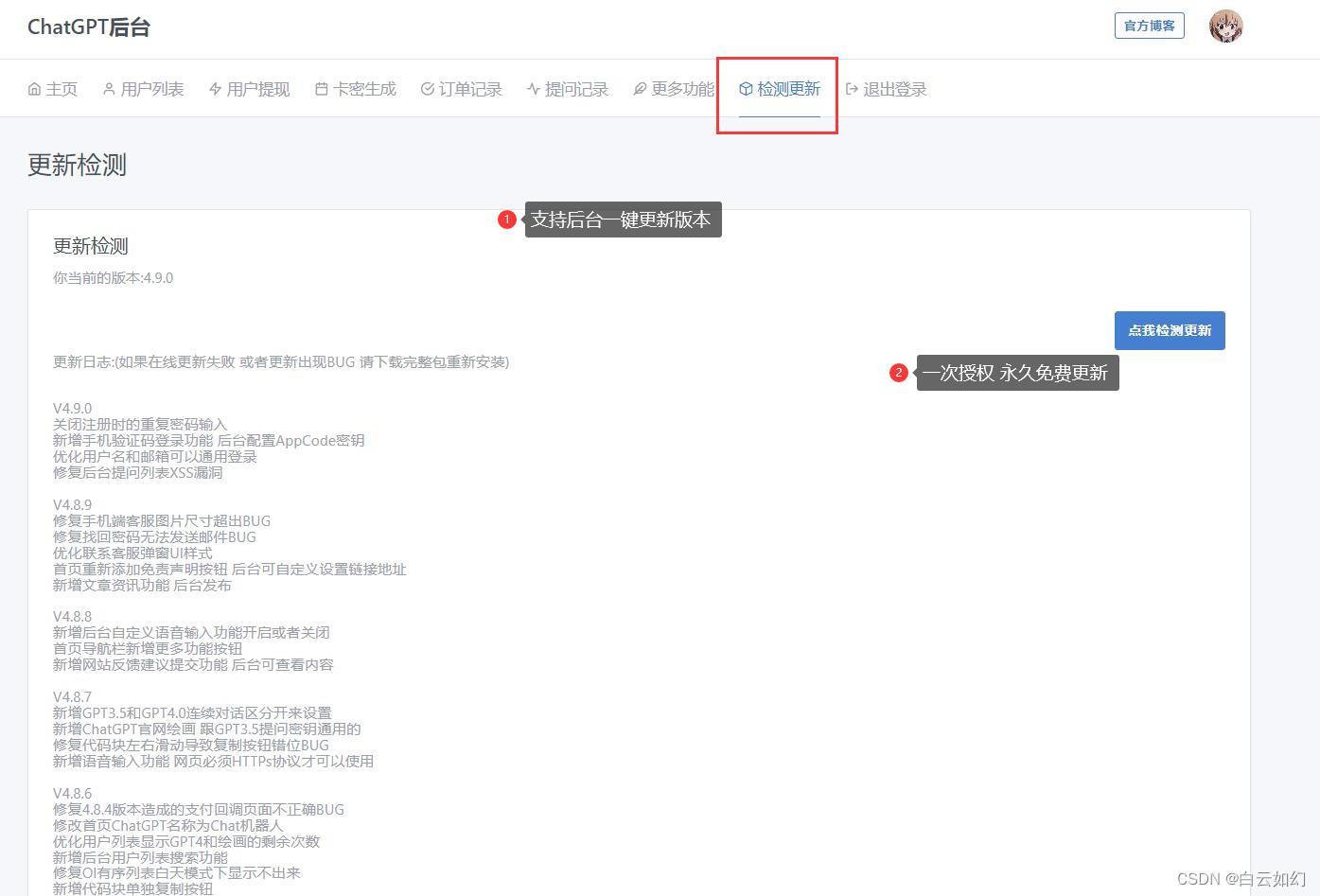The width and height of the screenshot is (1320, 896).
Task: Click the line about GPT4和绘画的剩余次数
Action: pos(186,842)
